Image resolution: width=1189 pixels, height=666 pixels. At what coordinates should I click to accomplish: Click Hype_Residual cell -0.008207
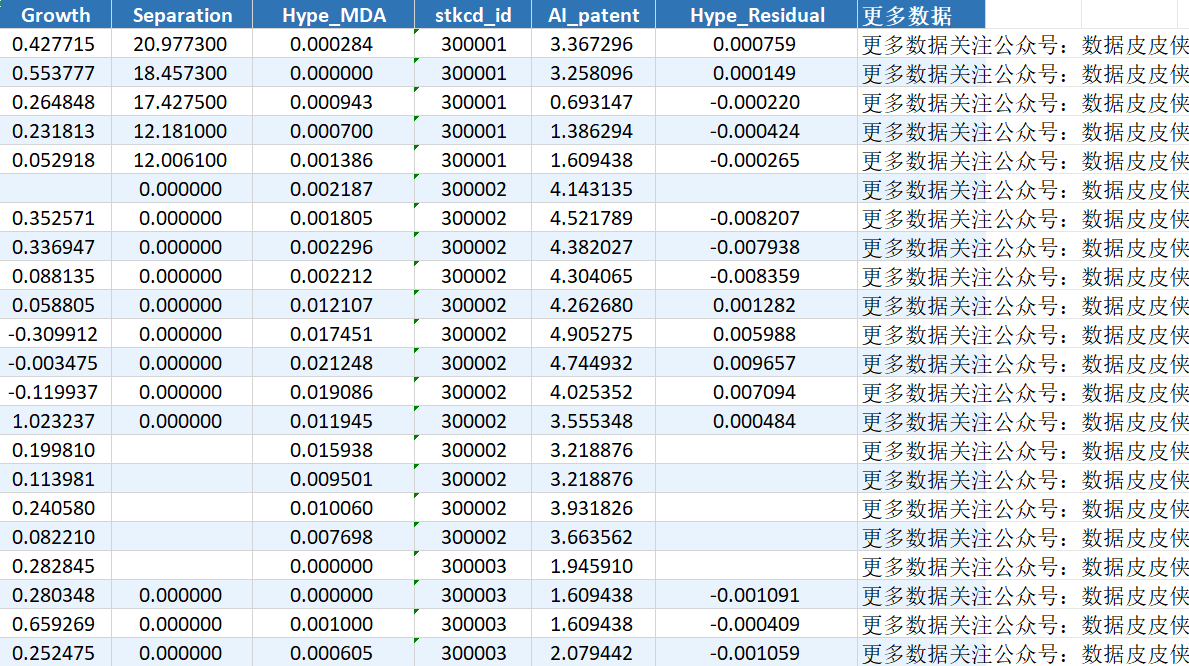(757, 218)
